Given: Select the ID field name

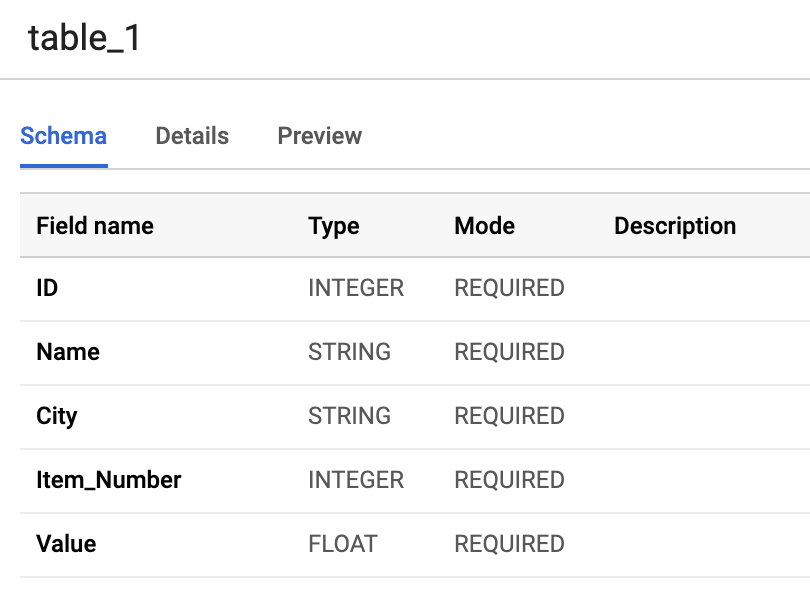Looking at the screenshot, I should point(47,288).
